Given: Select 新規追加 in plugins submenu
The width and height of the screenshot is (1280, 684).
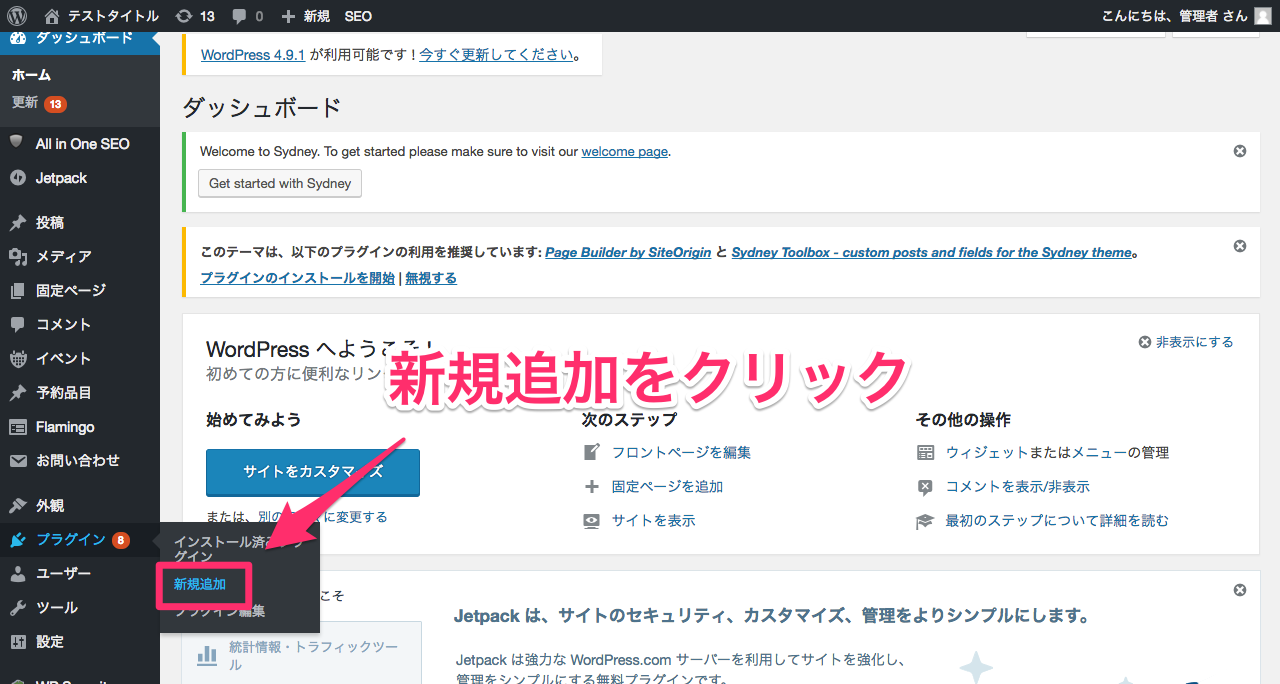Looking at the screenshot, I should (x=200, y=584).
